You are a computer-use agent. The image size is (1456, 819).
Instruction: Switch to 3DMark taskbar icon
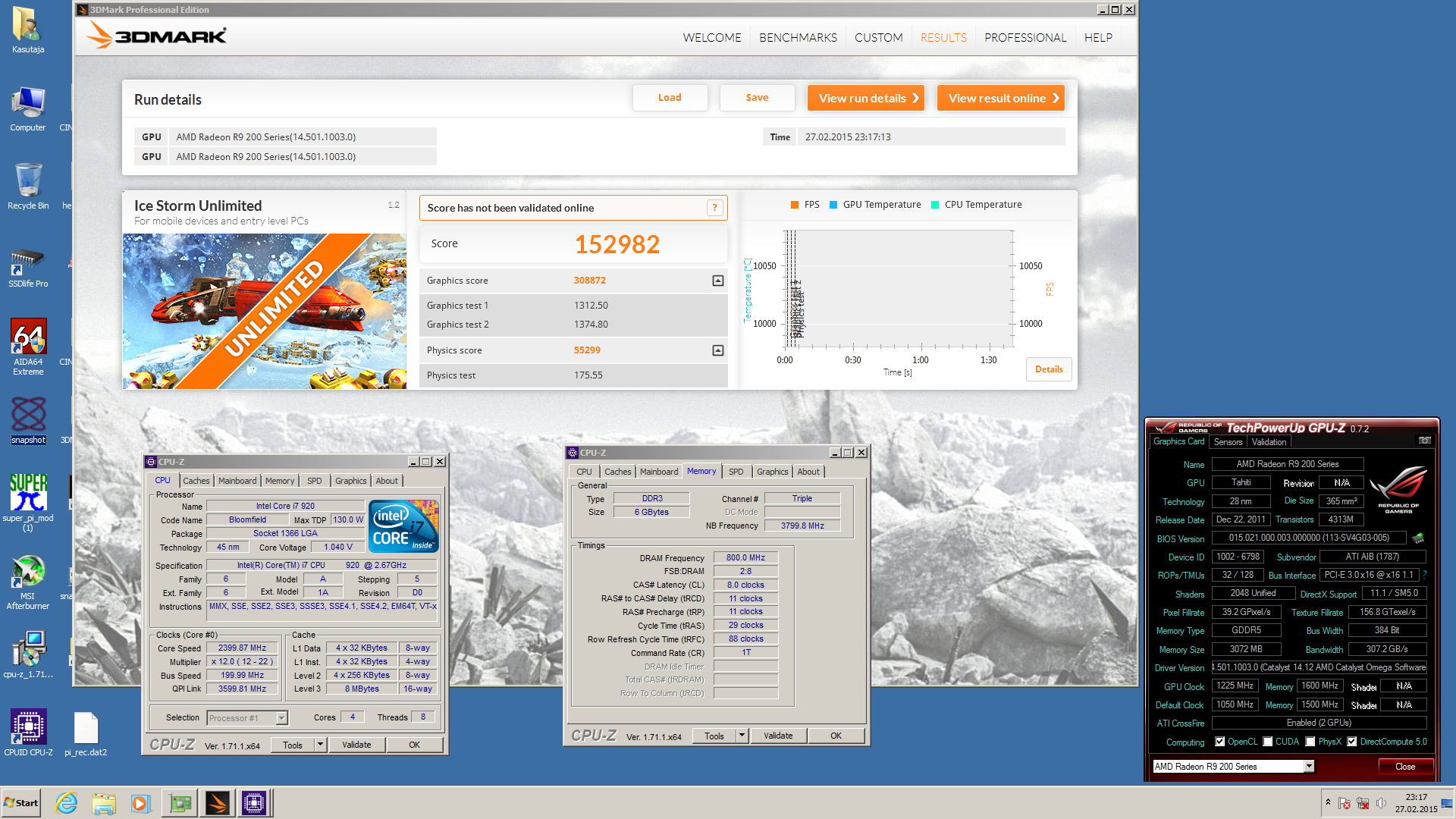pyautogui.click(x=217, y=803)
